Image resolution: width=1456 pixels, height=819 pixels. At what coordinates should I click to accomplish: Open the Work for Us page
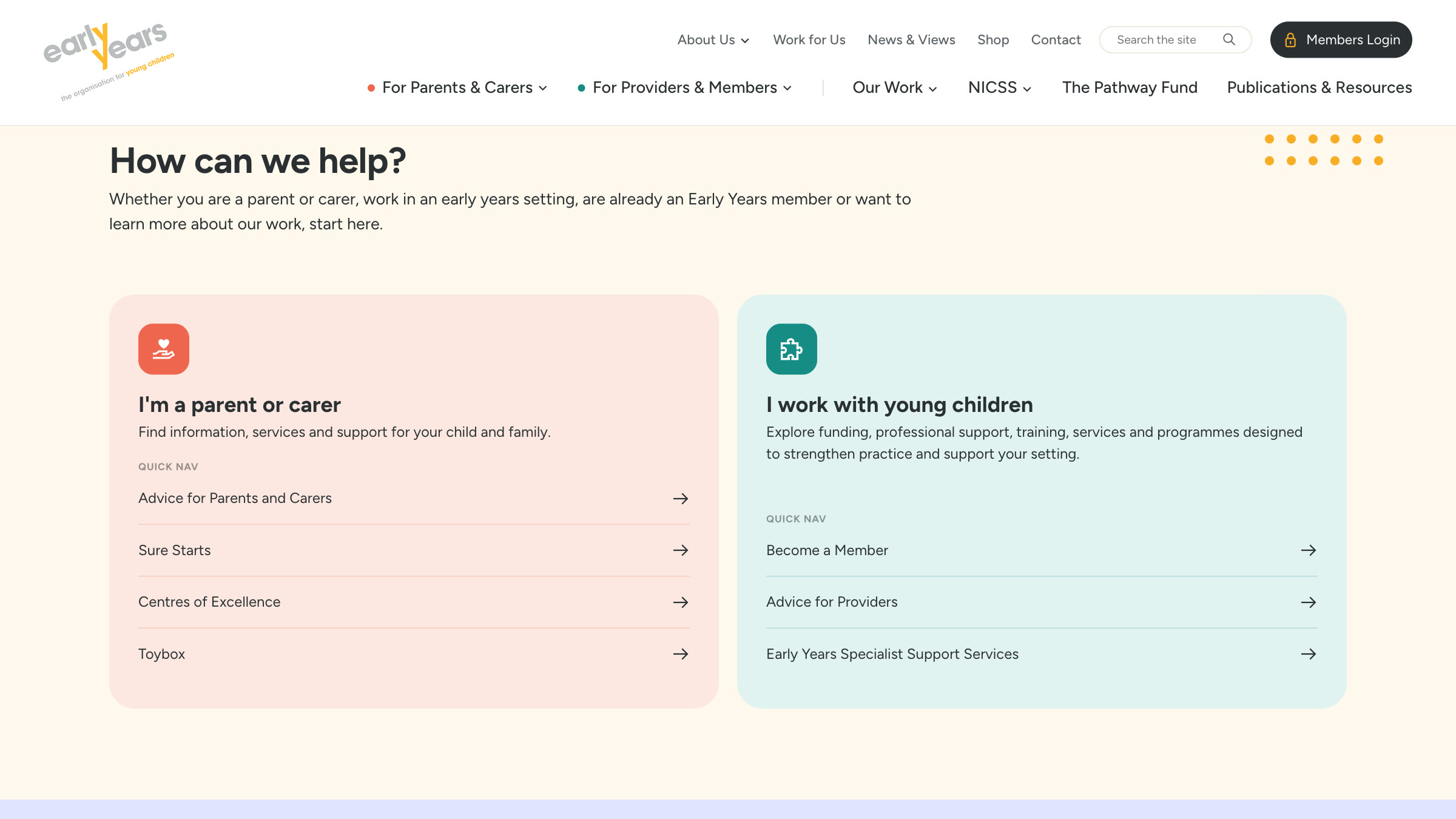coord(809,40)
